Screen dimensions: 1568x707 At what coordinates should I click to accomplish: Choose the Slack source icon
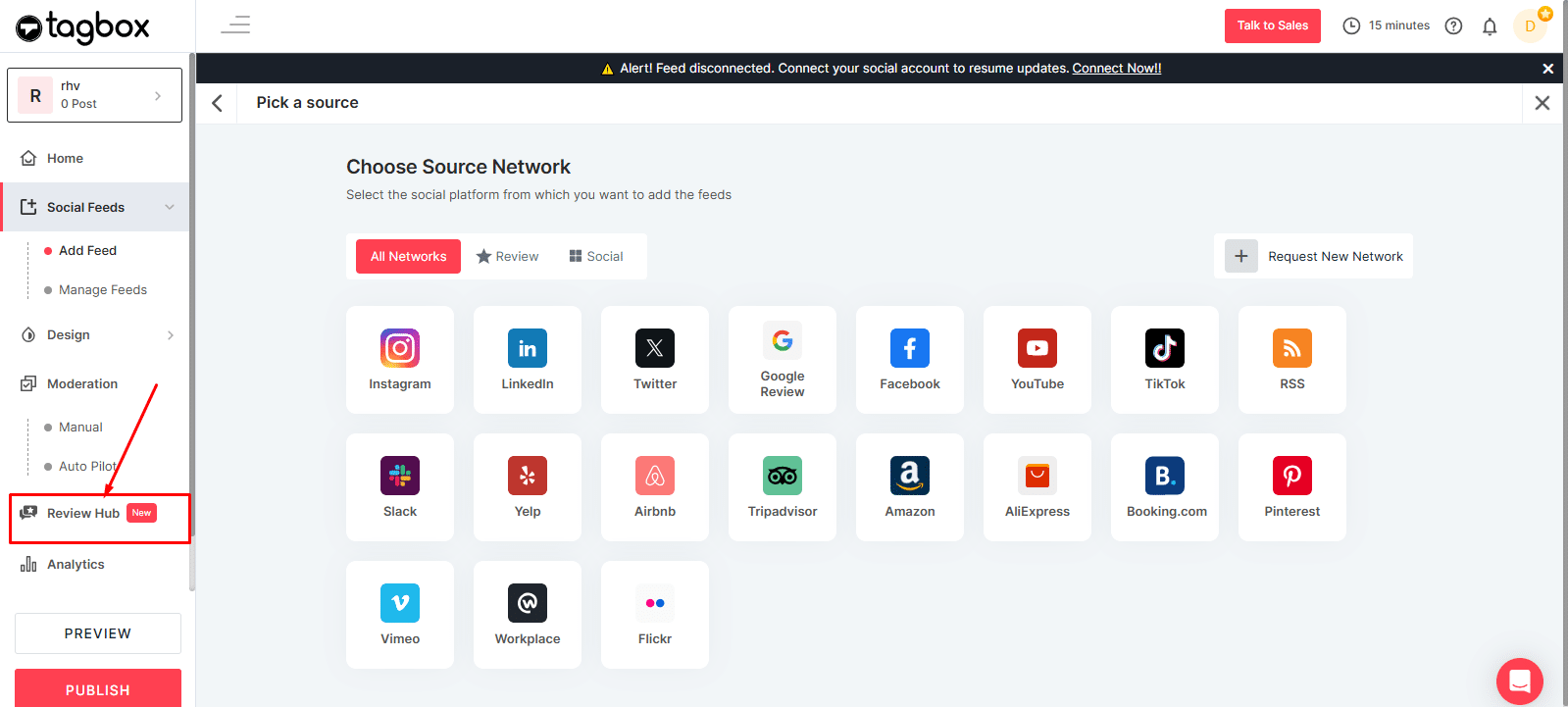tap(400, 486)
